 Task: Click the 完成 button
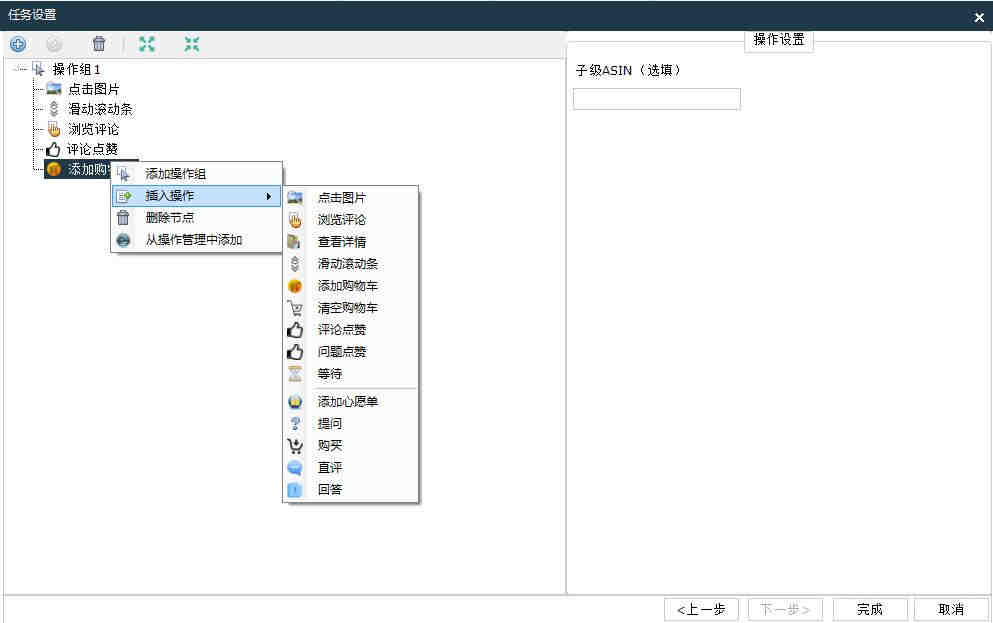tap(870, 609)
